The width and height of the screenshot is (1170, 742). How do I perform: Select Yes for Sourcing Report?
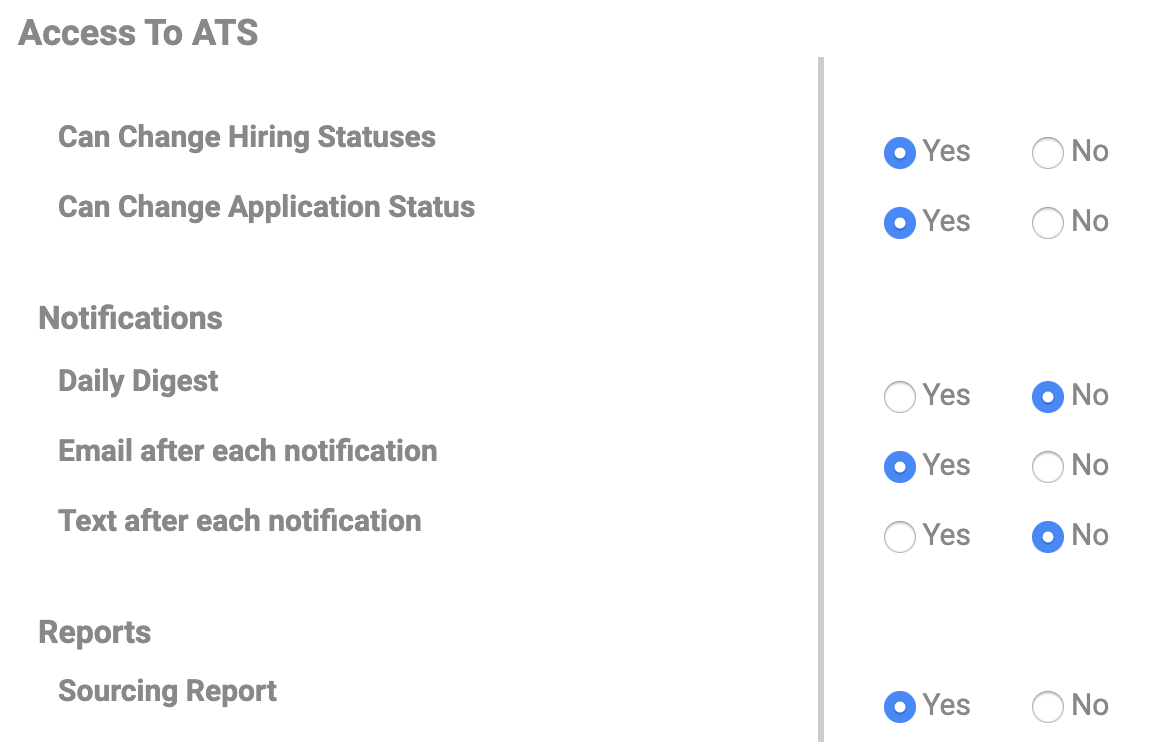900,707
